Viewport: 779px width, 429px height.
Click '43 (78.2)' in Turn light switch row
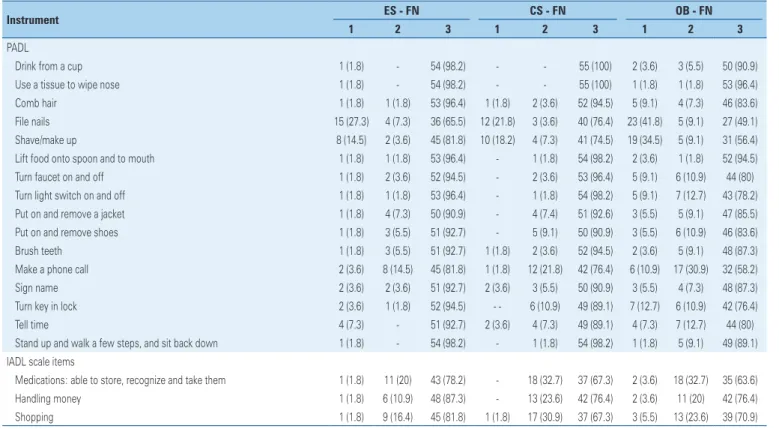[x=740, y=196]
